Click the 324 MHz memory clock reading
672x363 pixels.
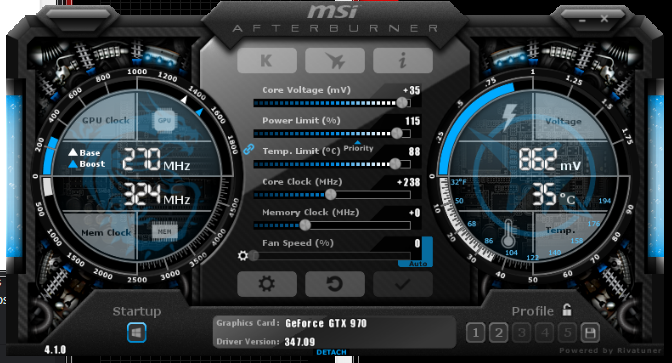point(157,194)
